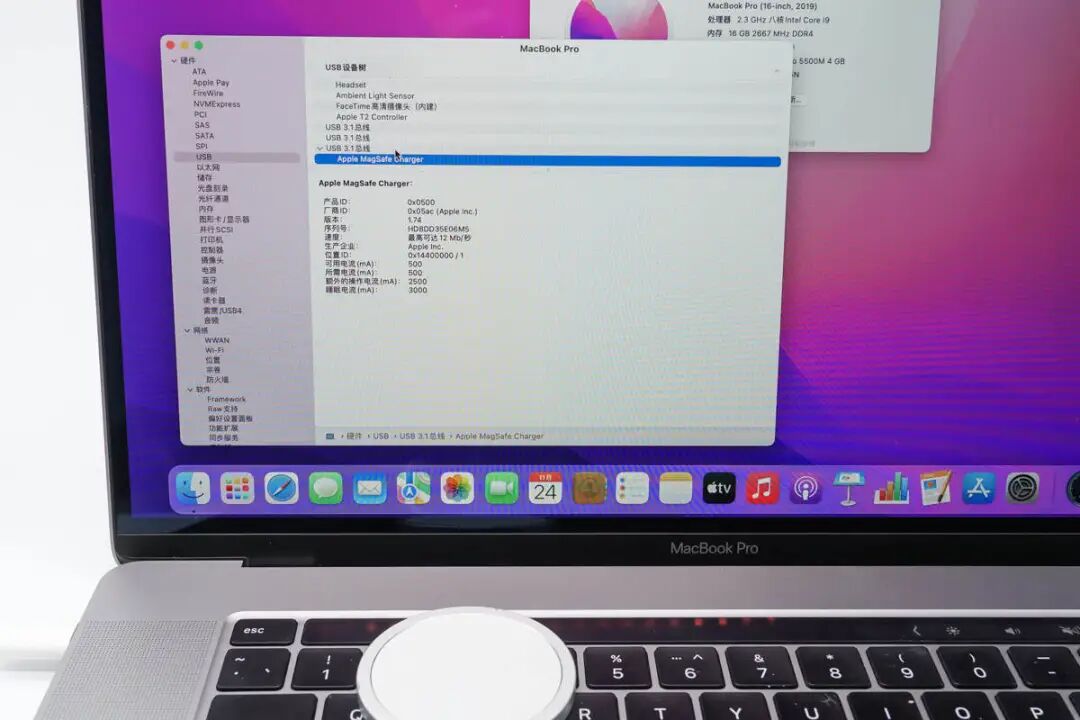Collapse the 网络 sidebar section chevron
Viewport: 1080px width, 720px height.
point(187,331)
